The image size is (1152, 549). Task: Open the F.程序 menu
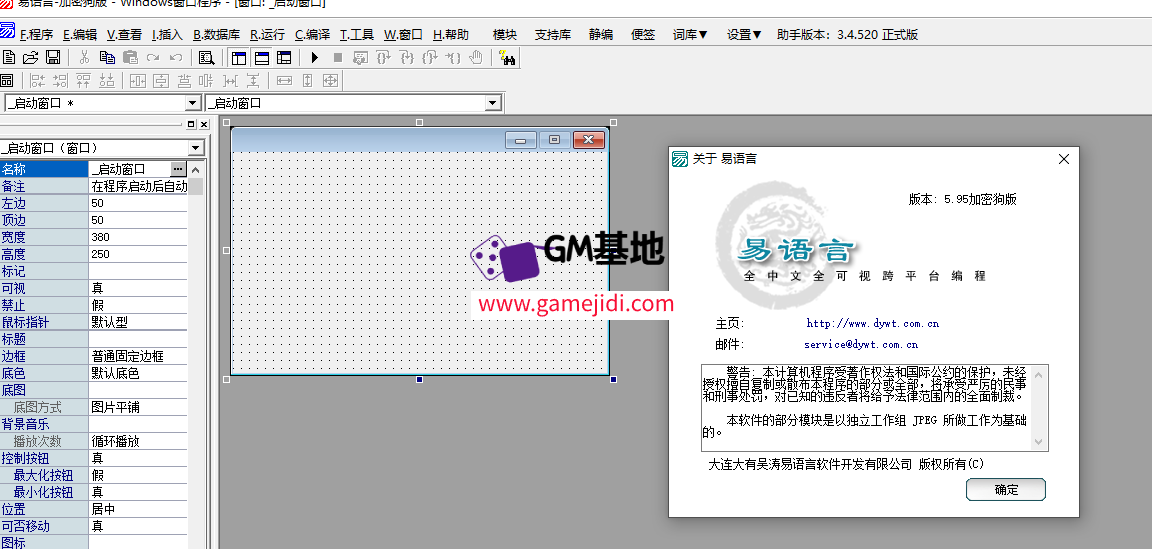tap(36, 35)
